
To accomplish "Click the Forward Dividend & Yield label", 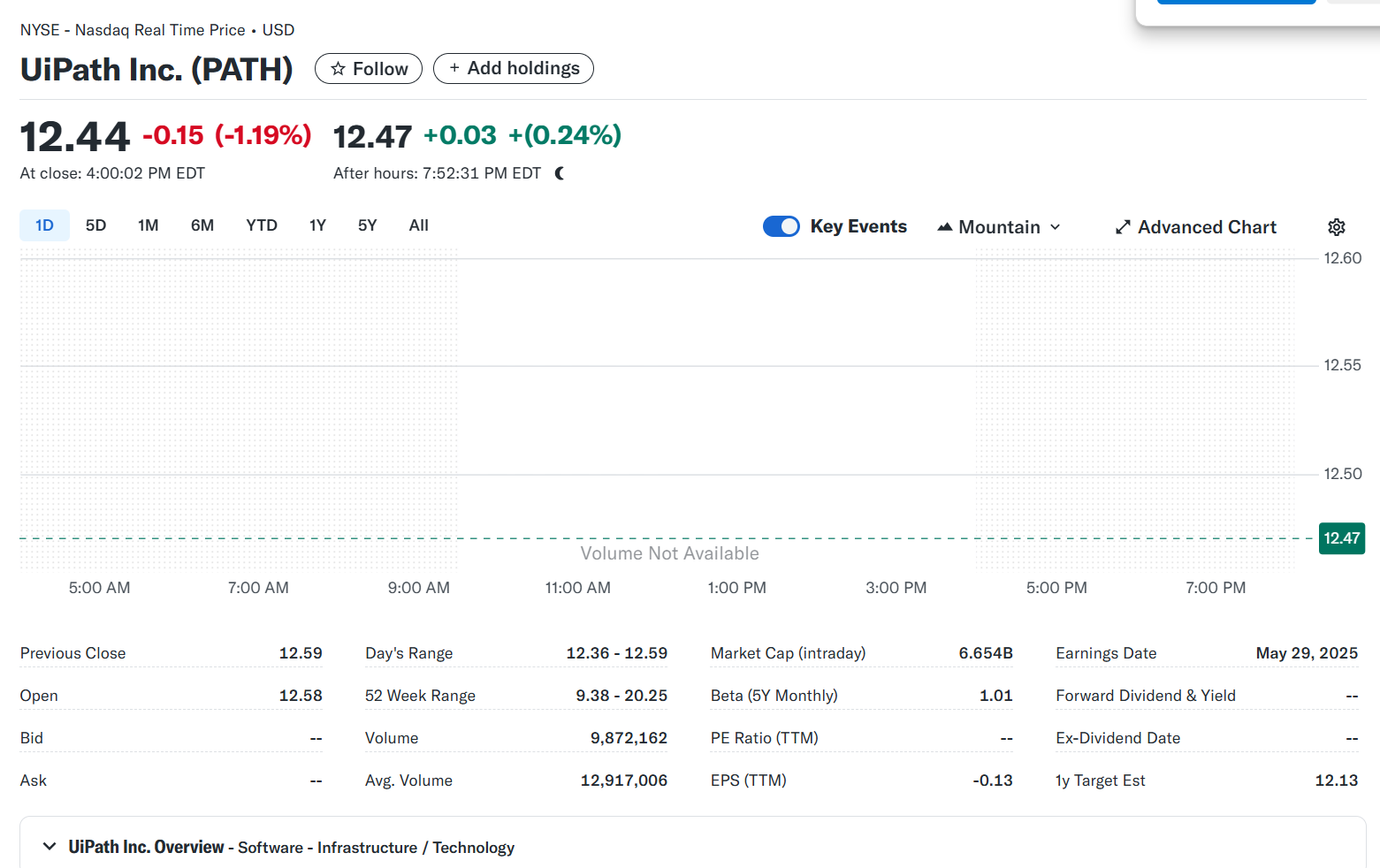I will point(1146,696).
